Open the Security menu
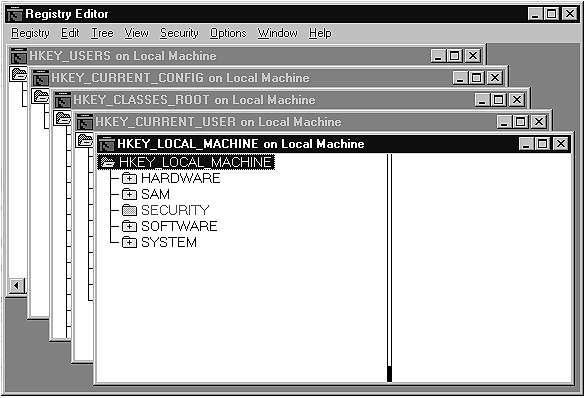Screen dimensions: 586x398 (x=179, y=33)
